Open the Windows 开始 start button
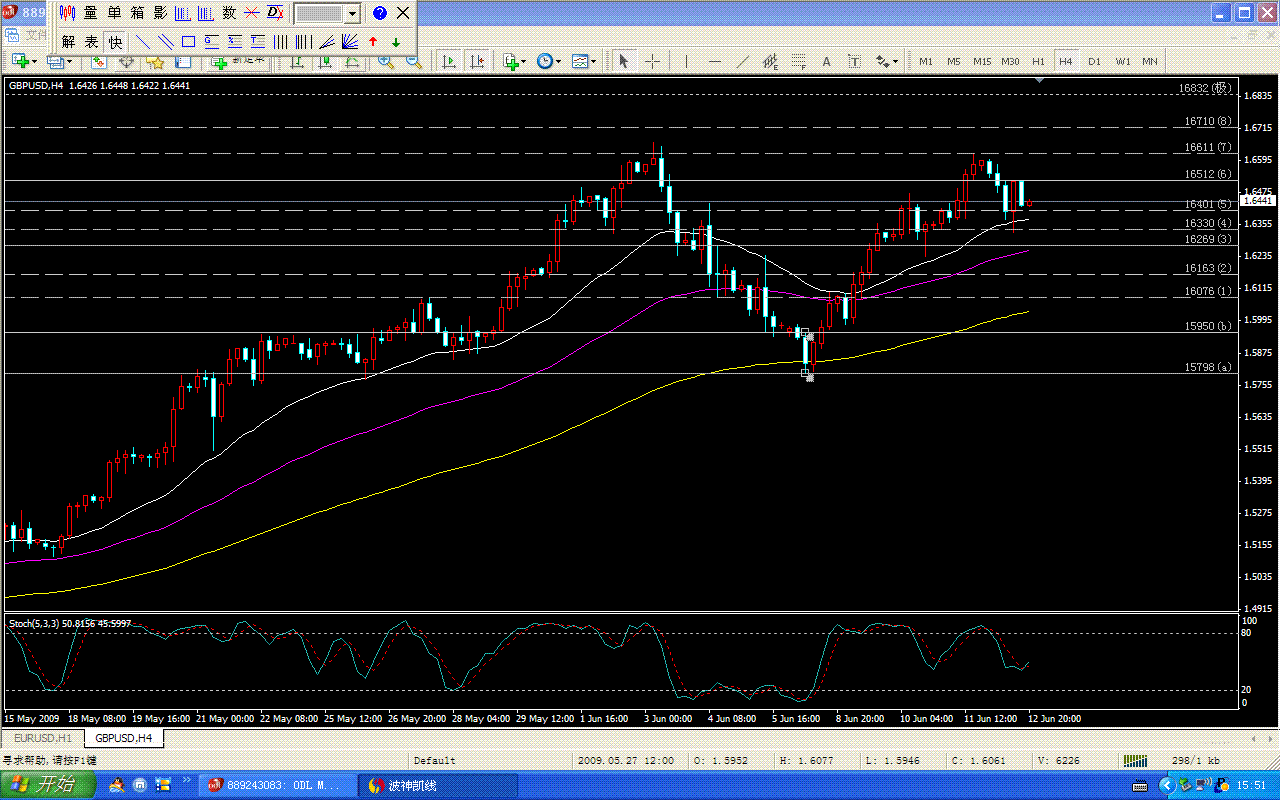This screenshot has width=1280, height=800. pos(48,785)
